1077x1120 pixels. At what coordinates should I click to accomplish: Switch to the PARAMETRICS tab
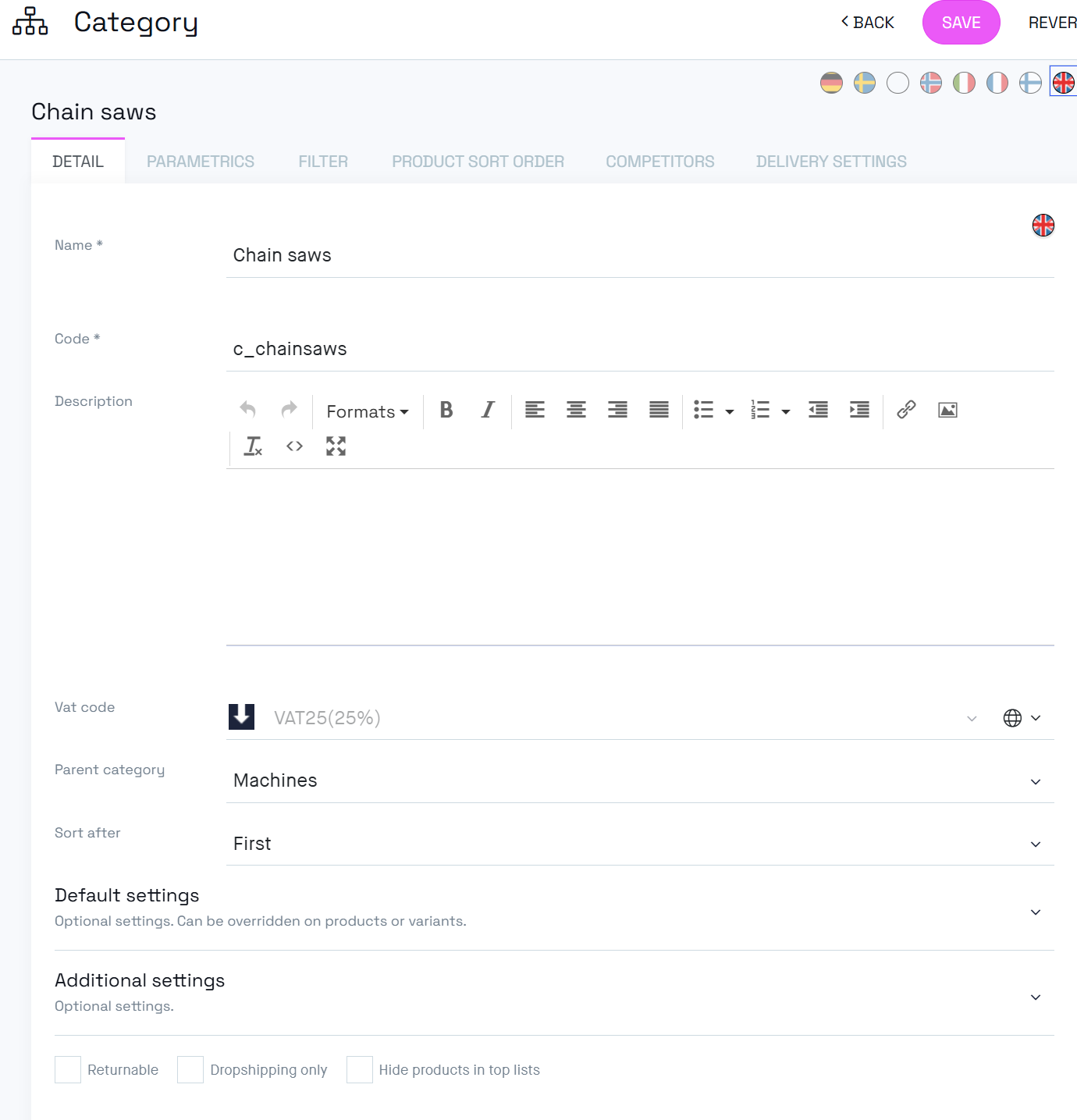pyautogui.click(x=201, y=162)
